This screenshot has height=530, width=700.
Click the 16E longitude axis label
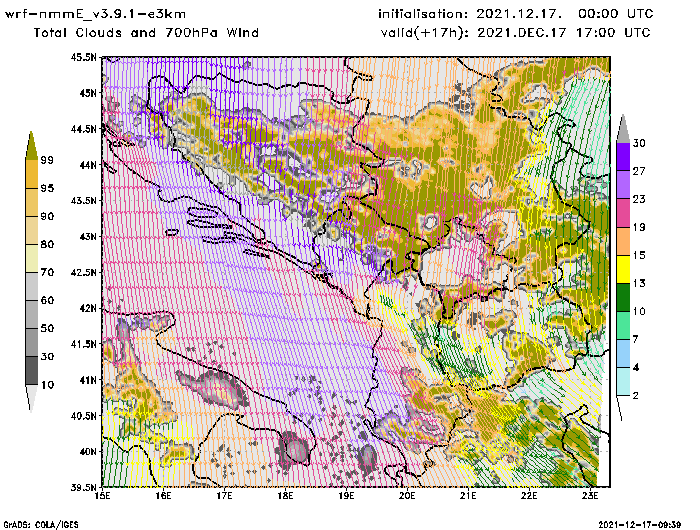coord(163,496)
